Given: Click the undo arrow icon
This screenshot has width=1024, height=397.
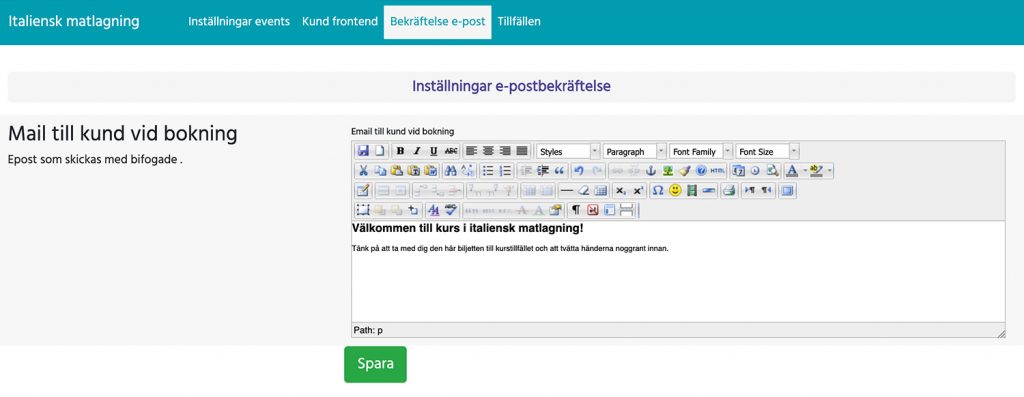Looking at the screenshot, I should click(x=579, y=171).
